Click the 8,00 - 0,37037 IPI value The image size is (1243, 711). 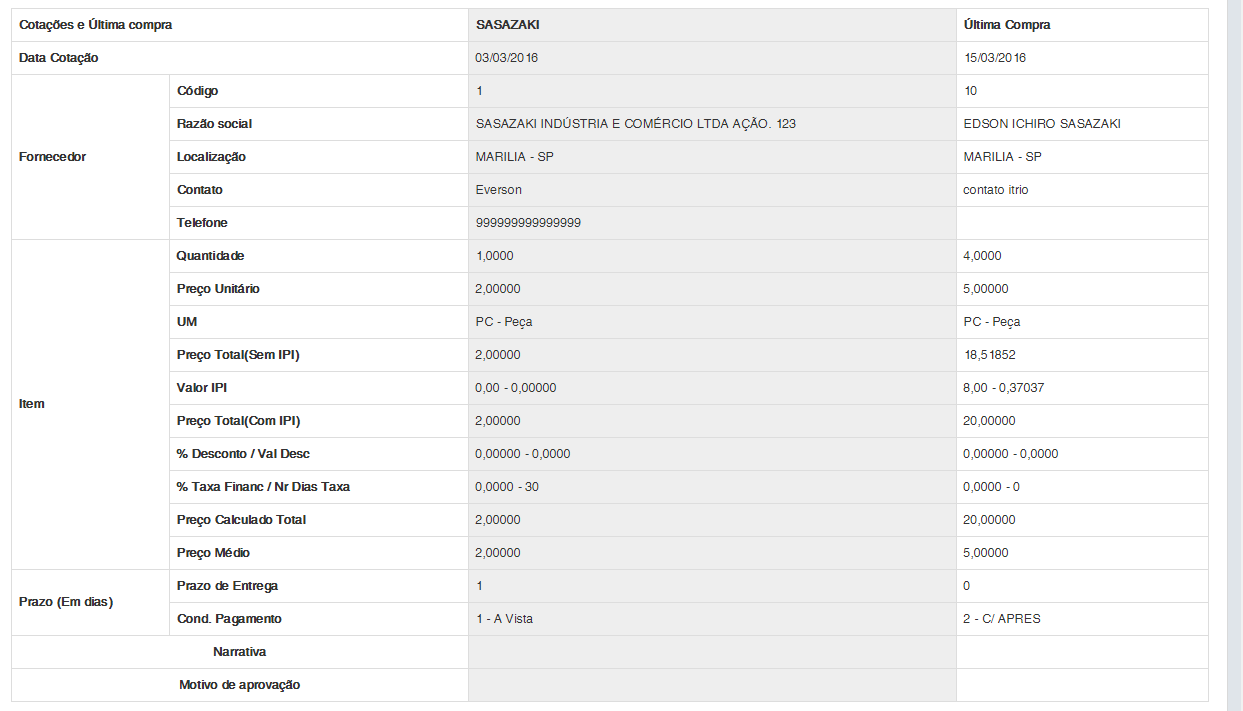pos(1003,388)
